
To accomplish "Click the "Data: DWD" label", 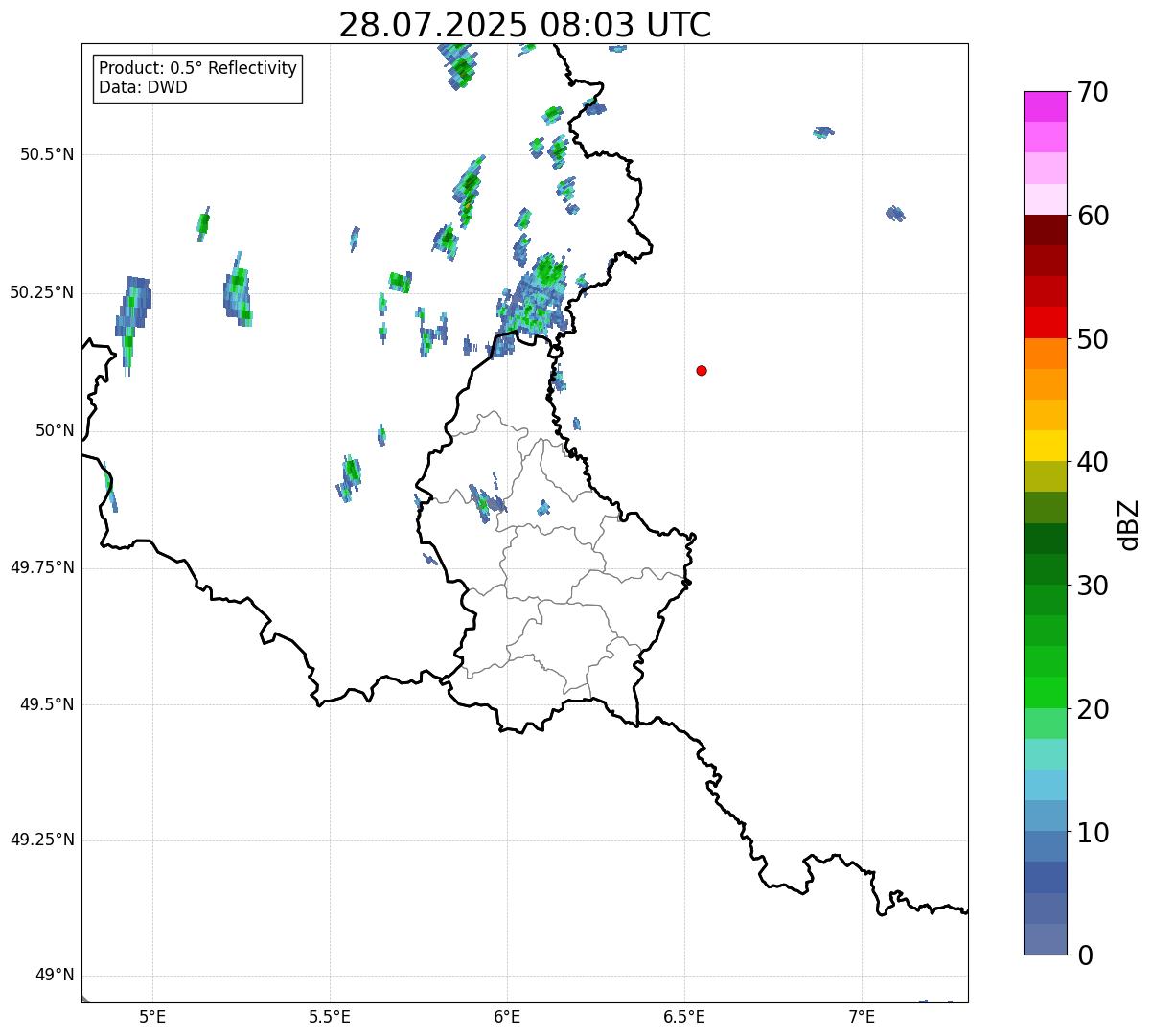I will pos(144,88).
